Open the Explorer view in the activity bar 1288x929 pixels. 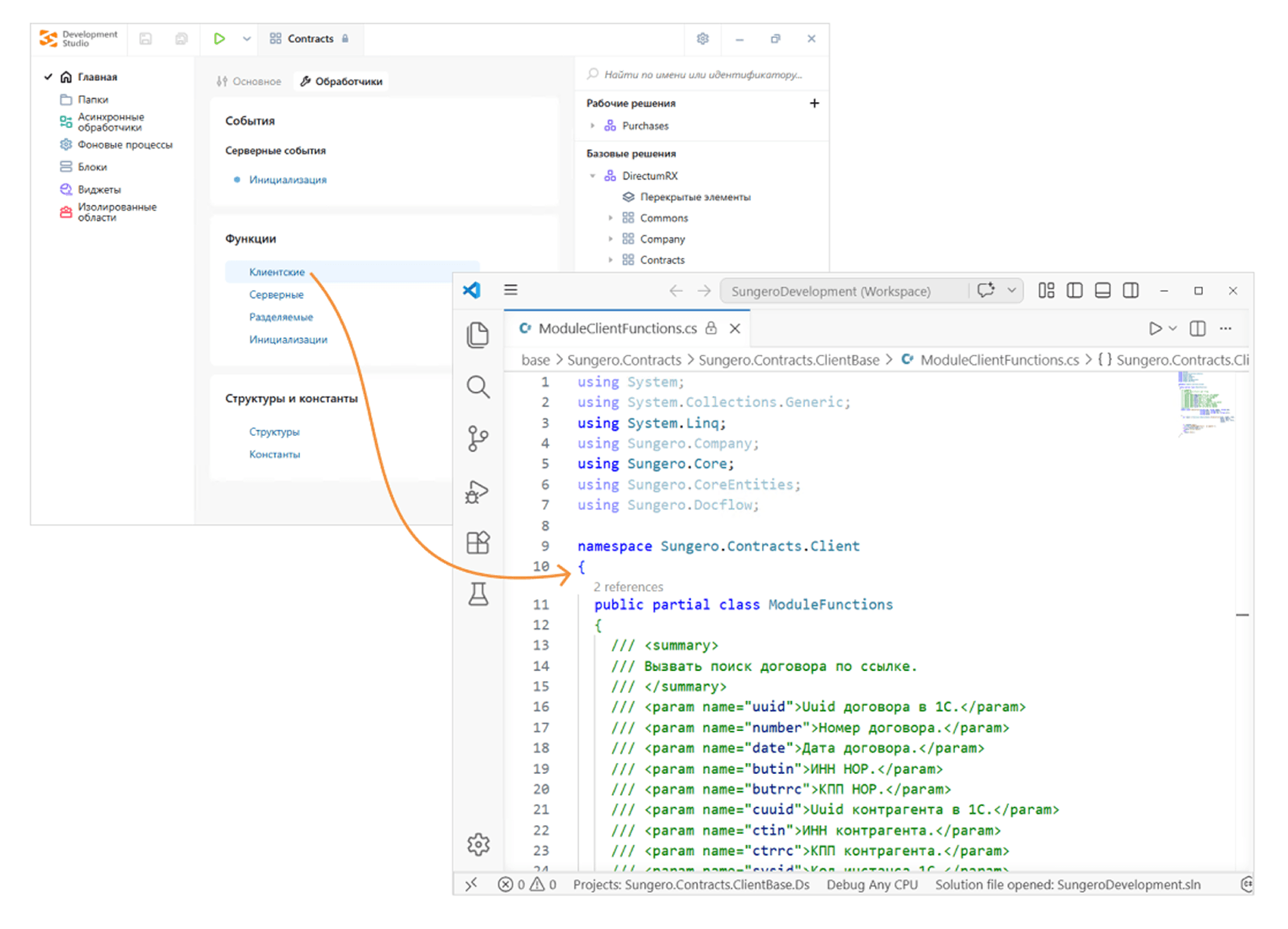[478, 335]
